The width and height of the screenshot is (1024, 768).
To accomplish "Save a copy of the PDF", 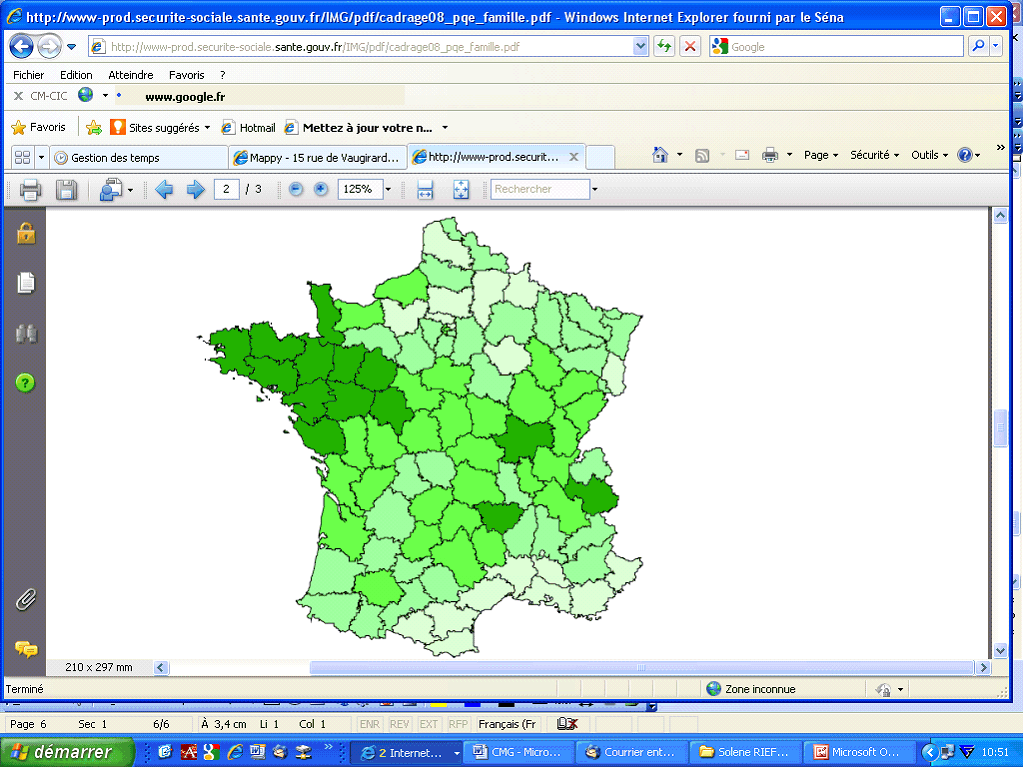I will click(x=66, y=189).
